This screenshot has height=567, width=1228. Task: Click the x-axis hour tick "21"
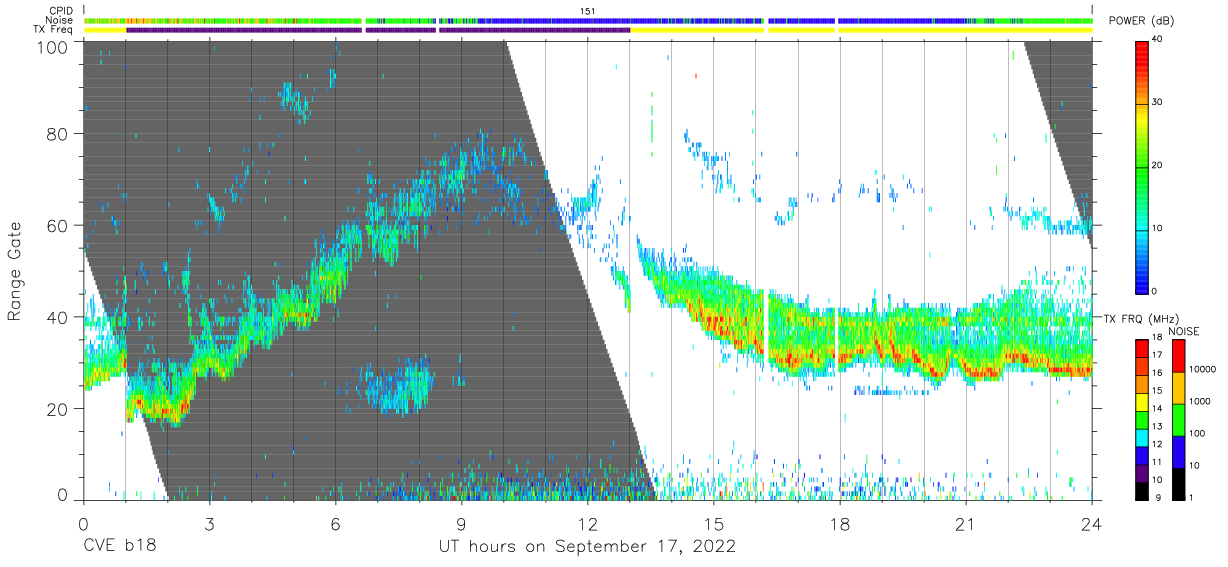966,524
